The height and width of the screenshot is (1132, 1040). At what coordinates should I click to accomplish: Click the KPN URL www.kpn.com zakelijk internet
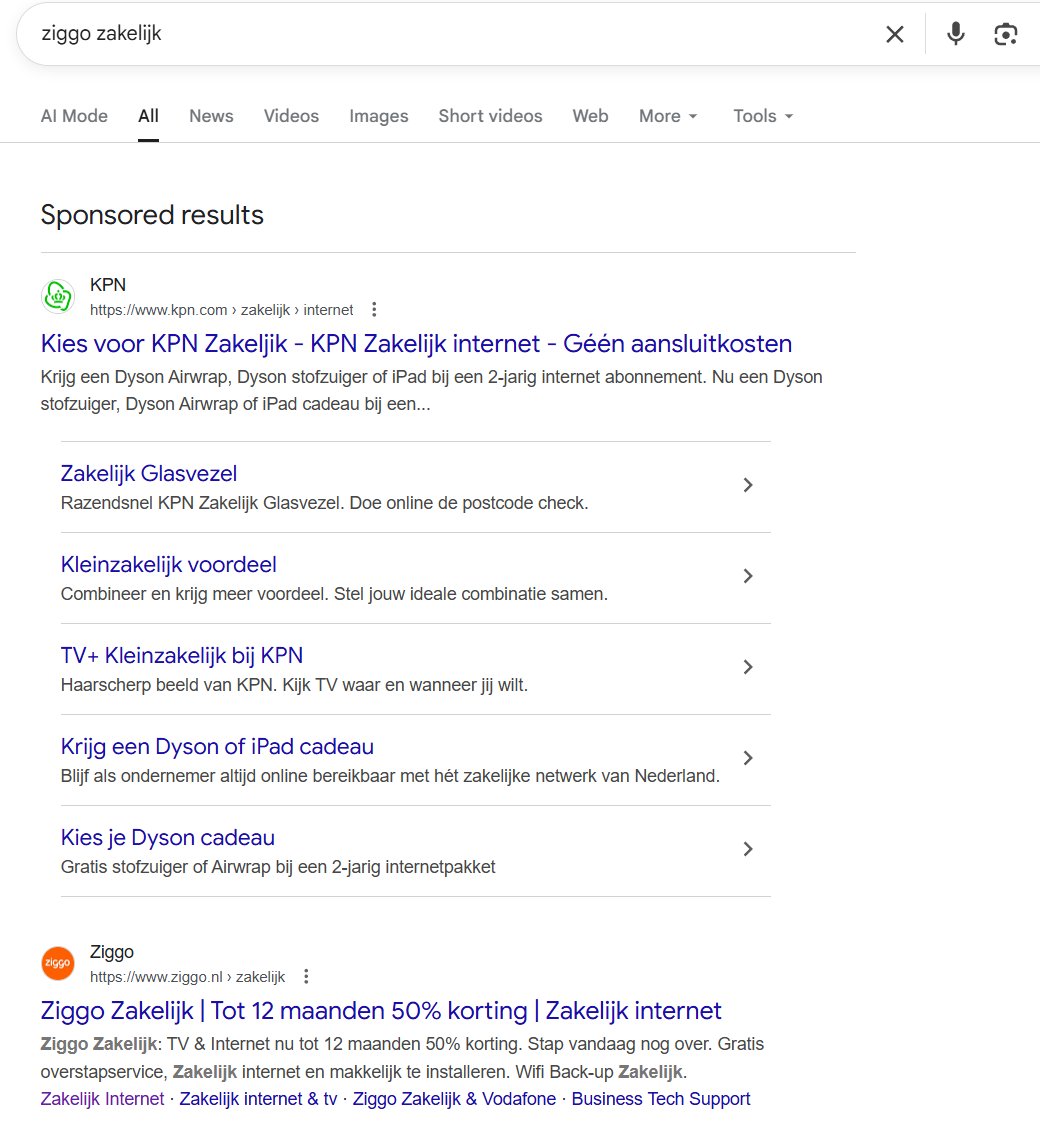(222, 310)
